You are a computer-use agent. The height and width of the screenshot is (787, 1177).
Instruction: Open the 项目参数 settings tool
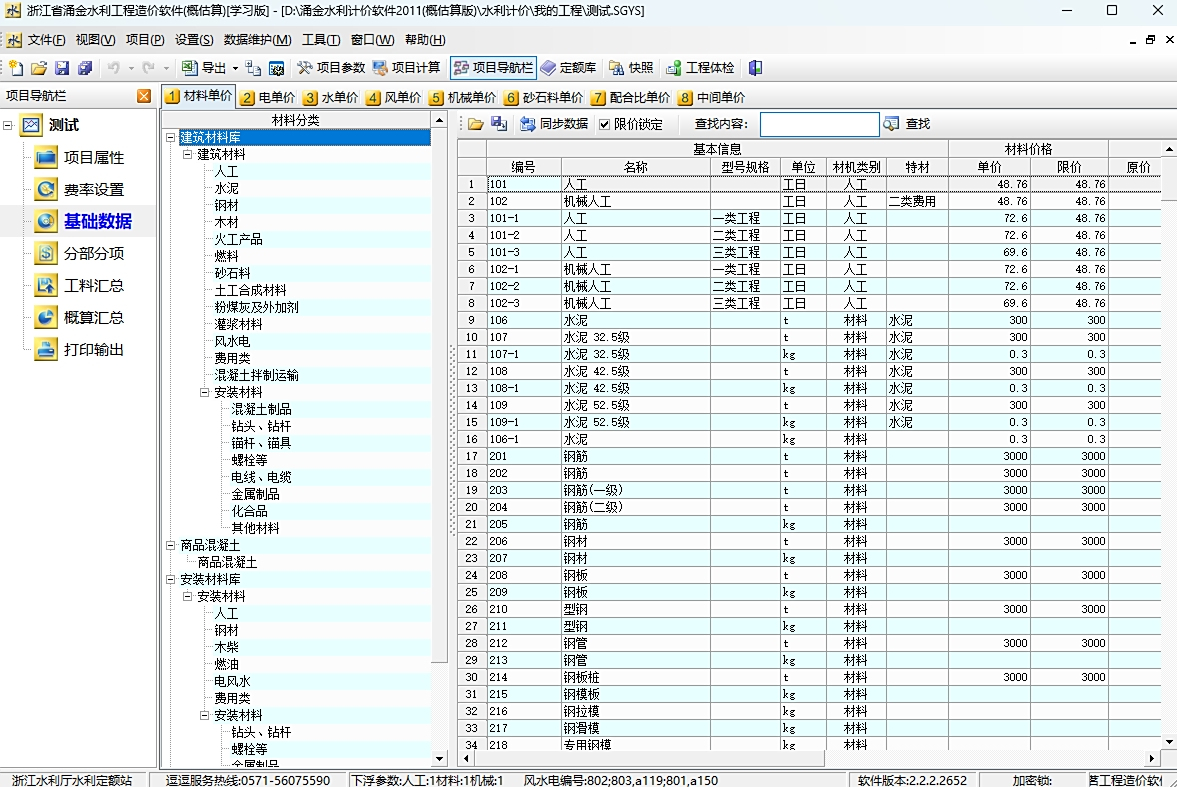pyautogui.click(x=331, y=68)
